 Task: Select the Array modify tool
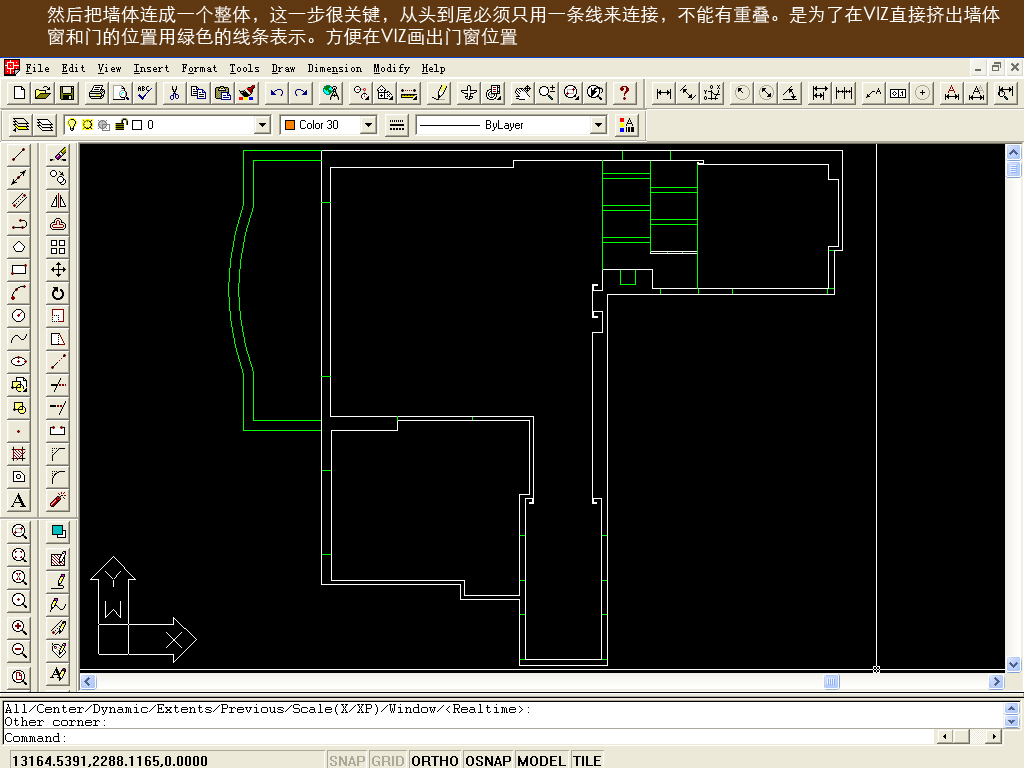pyautogui.click(x=58, y=247)
